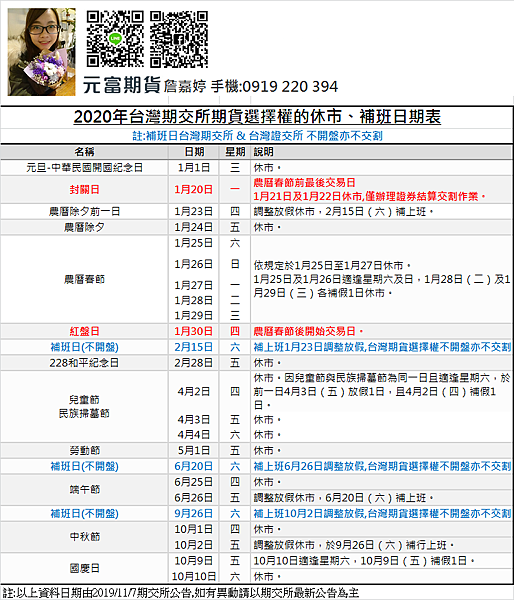The image size is (514, 600).
Task: Click the woman's profile photo
Action: (41, 52)
